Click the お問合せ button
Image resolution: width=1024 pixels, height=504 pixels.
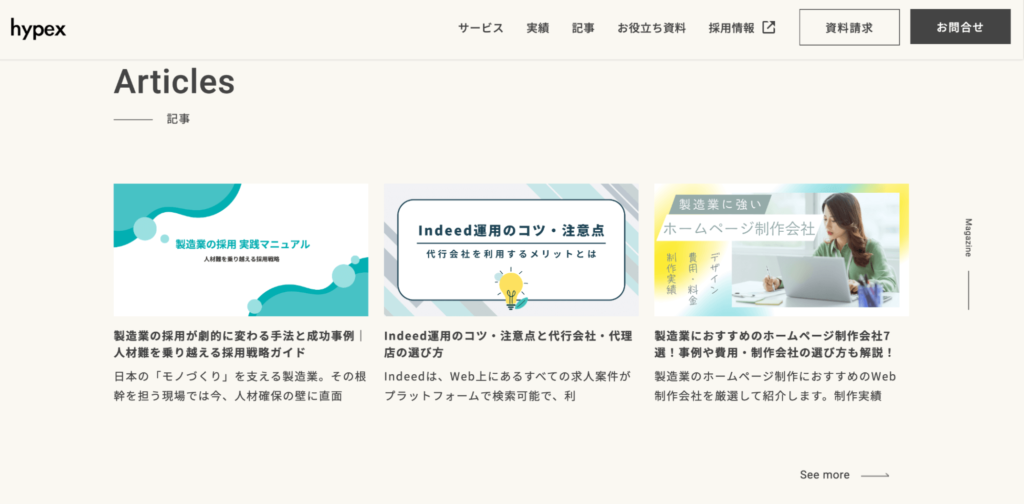click(x=960, y=27)
